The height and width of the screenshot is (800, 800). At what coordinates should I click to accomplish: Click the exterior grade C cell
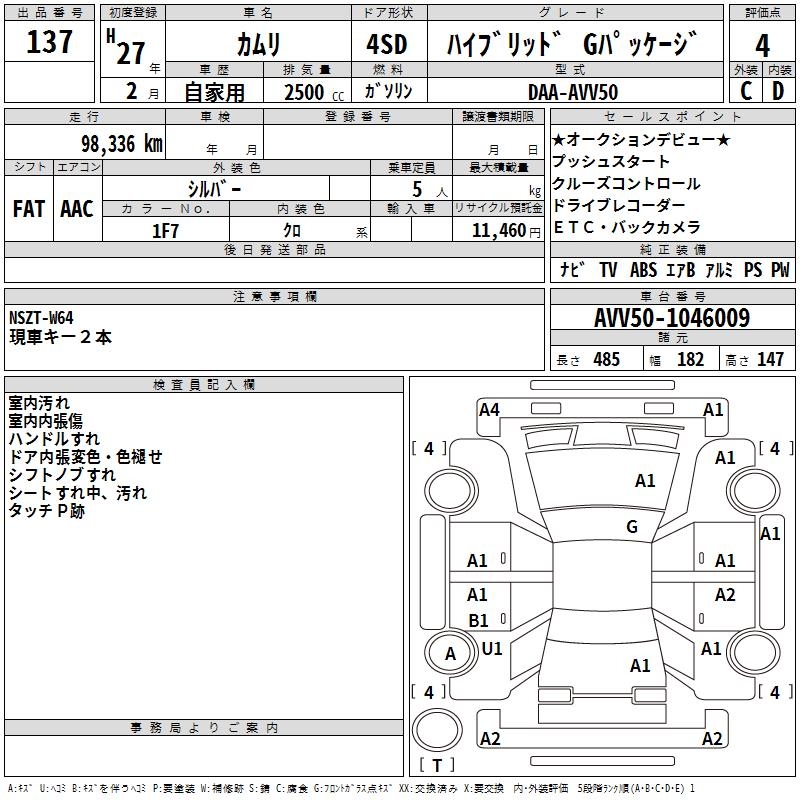click(746, 91)
